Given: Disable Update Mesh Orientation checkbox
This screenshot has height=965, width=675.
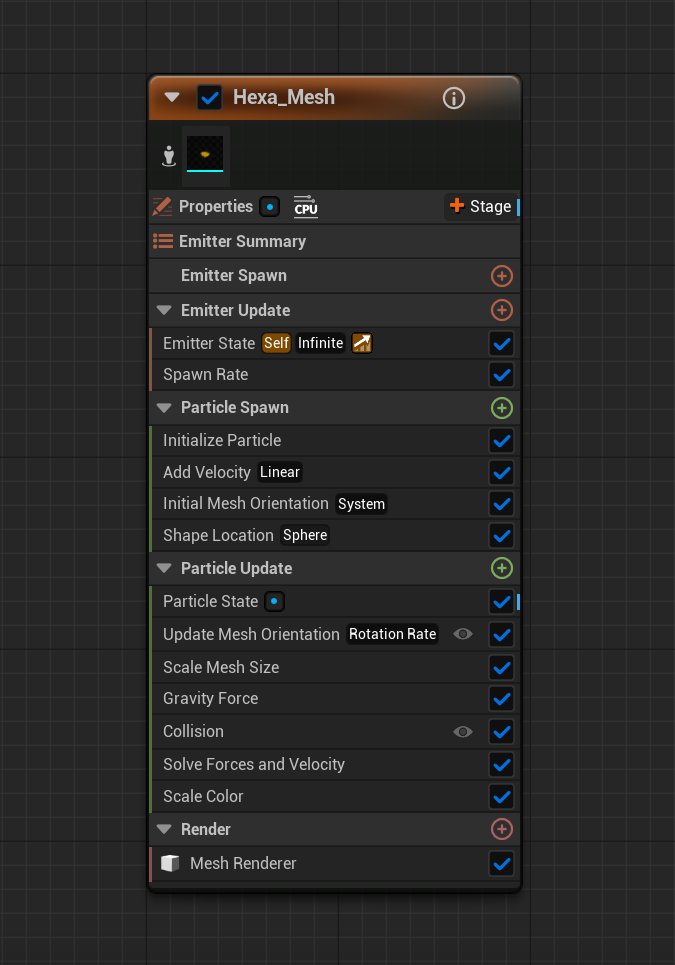Looking at the screenshot, I should (x=501, y=635).
